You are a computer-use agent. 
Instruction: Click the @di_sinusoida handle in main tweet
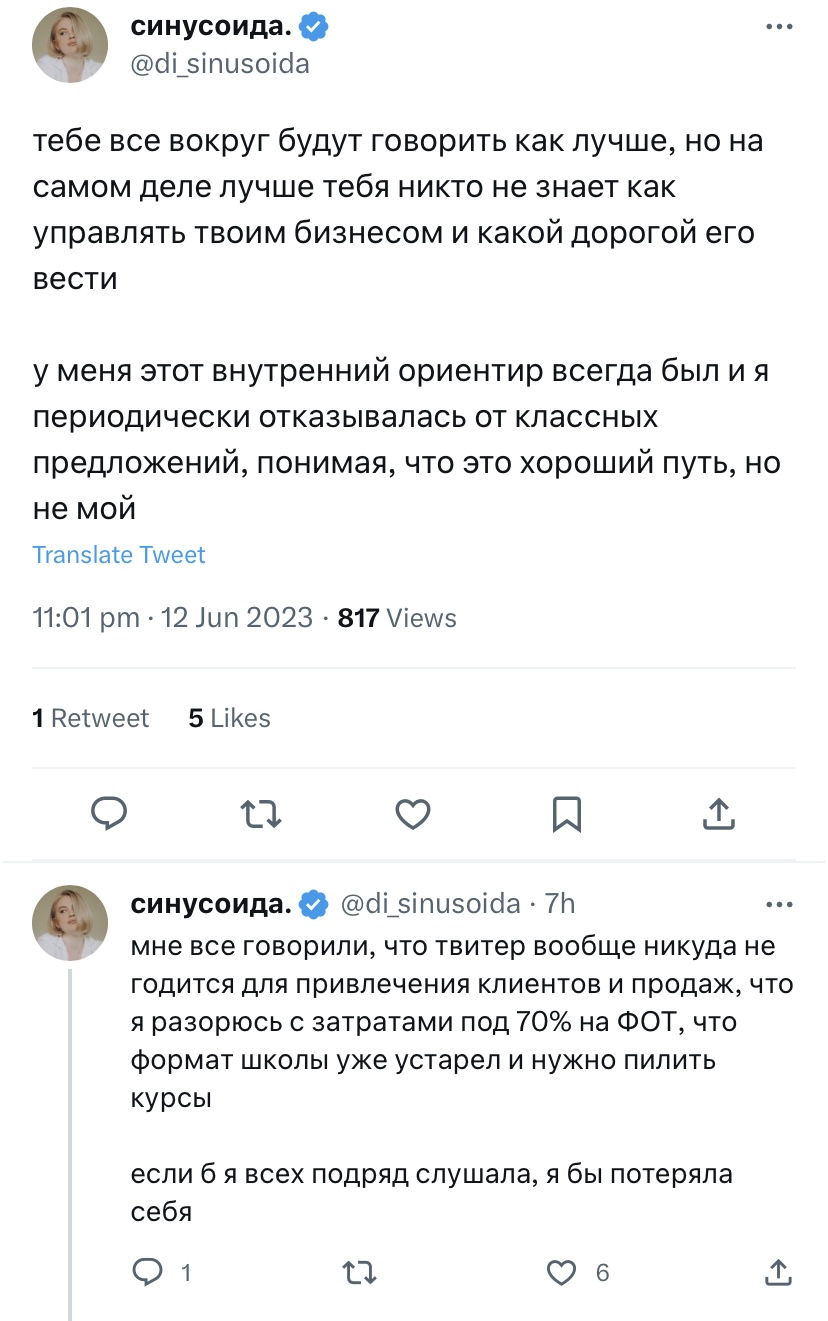click(x=220, y=65)
